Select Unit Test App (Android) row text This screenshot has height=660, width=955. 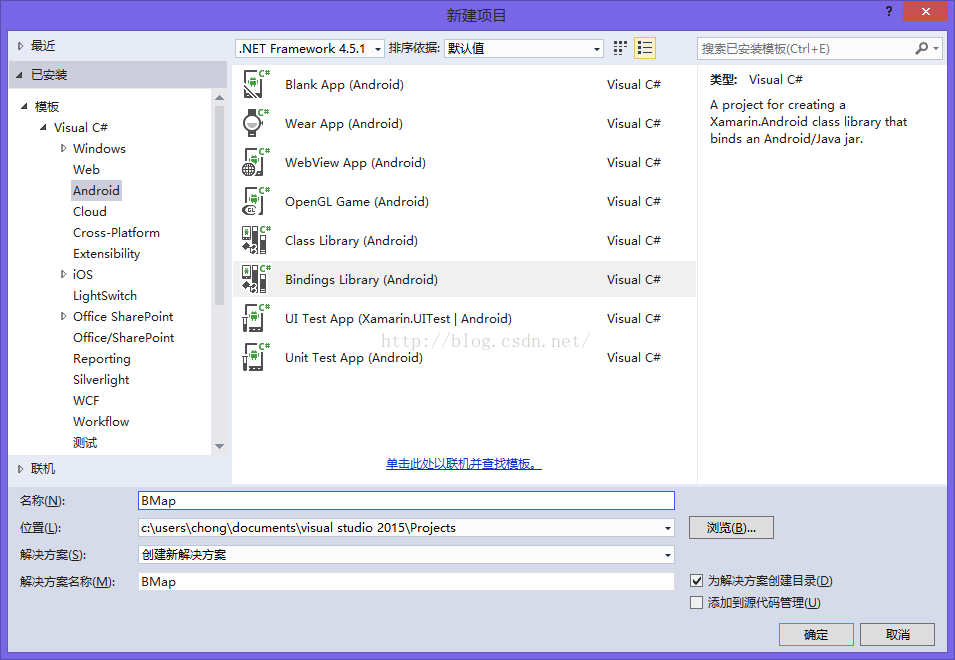354,357
